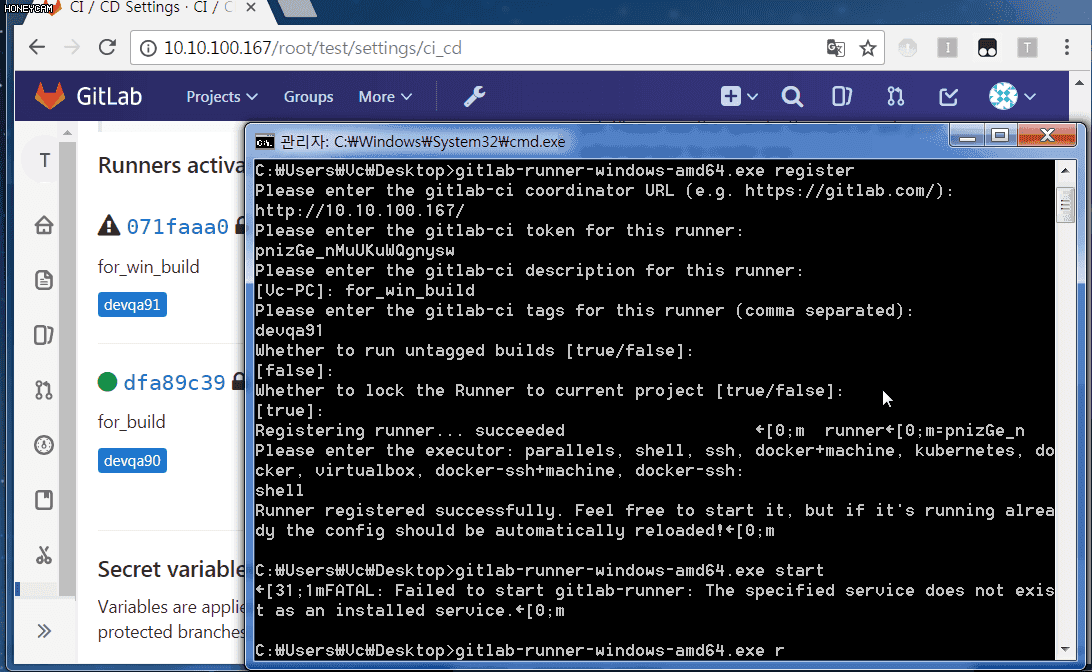Reload the page in browser
The image size is (1092, 672).
[107, 47]
